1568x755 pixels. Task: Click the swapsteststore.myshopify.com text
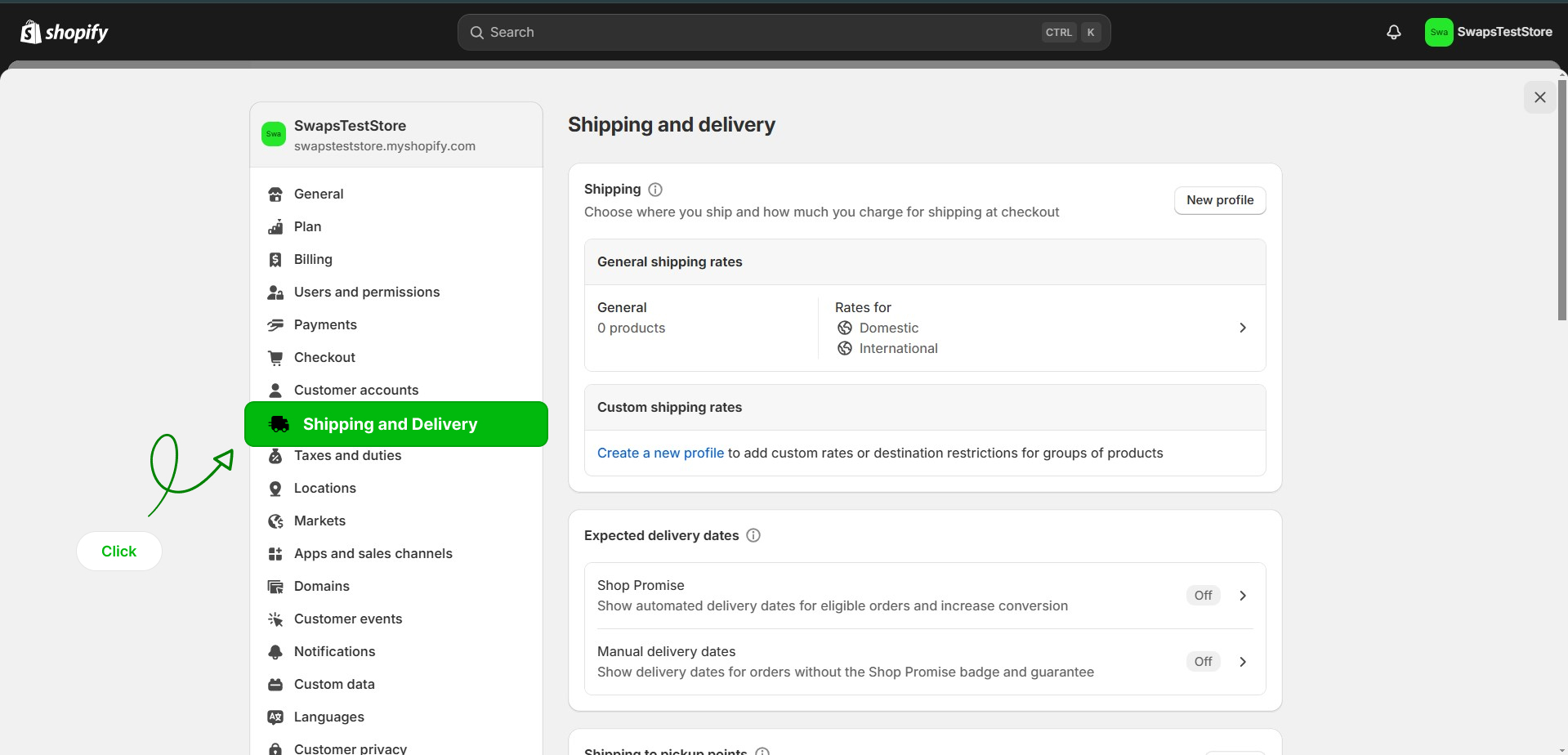[385, 146]
